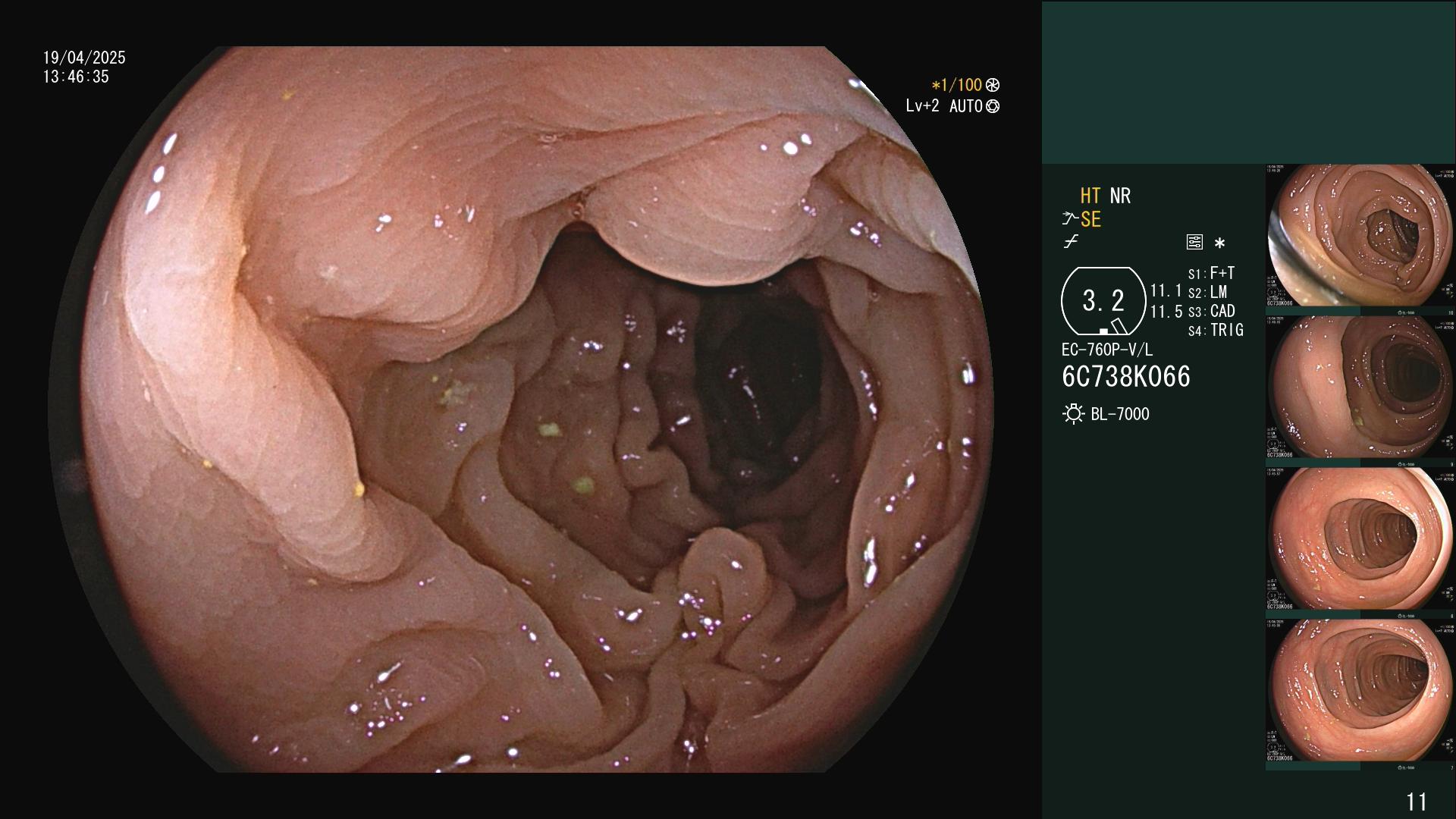Click the SE indicator

(1090, 219)
